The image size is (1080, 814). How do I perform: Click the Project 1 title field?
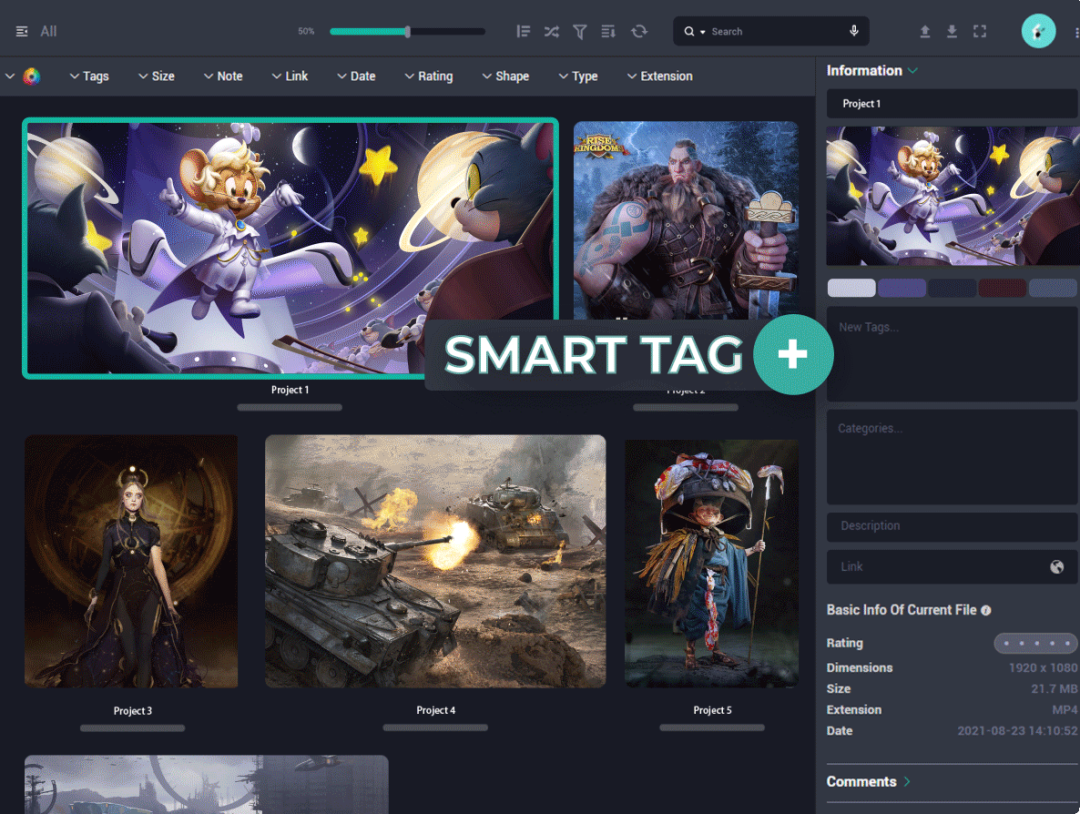click(952, 103)
